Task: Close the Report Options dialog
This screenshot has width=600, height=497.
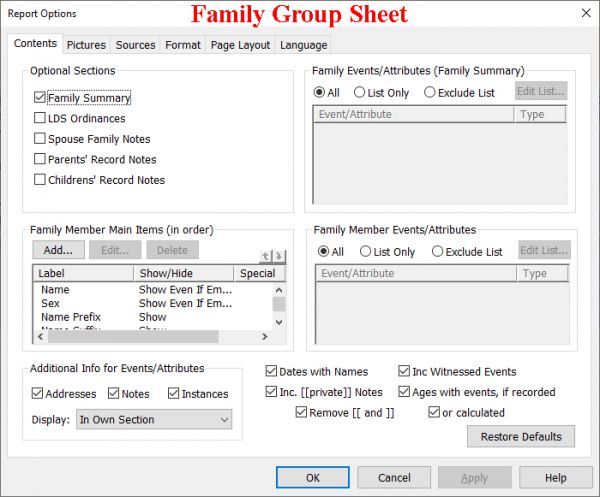Action: pyautogui.click(x=582, y=13)
